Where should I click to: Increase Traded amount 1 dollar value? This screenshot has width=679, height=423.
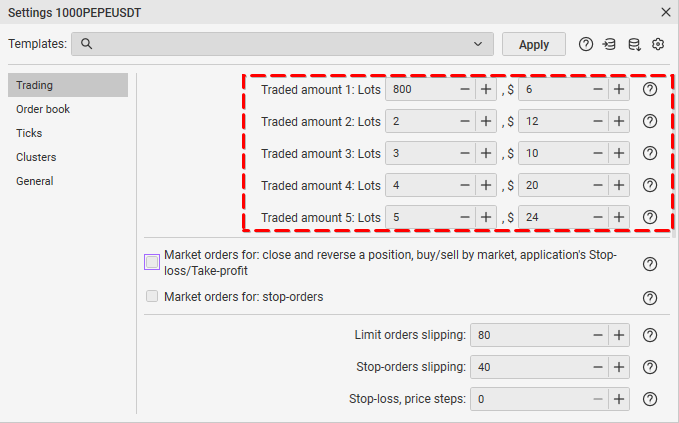pyautogui.click(x=619, y=89)
